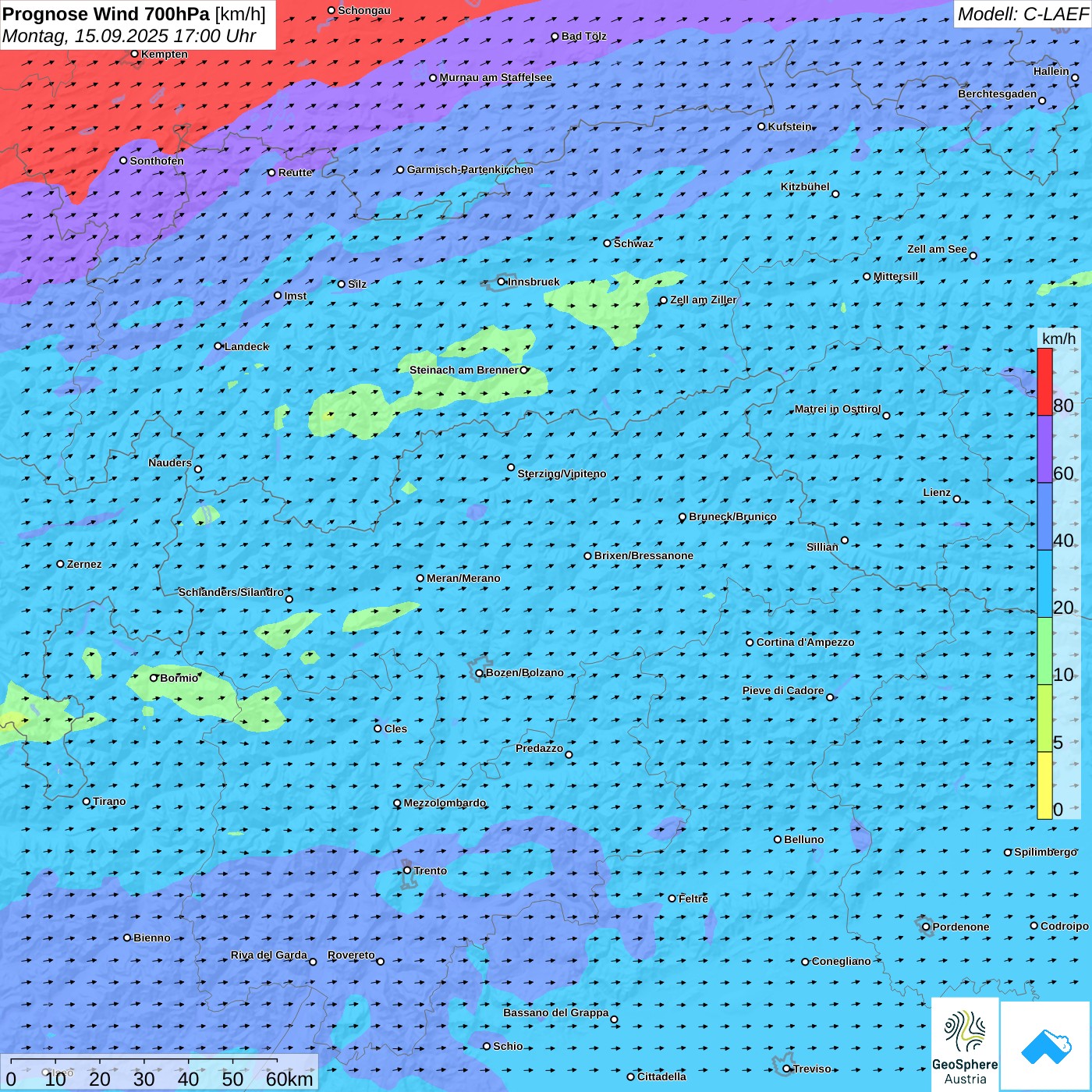The width and height of the screenshot is (1092, 1092).
Task: Click the 'Bassano del Grappa' label
Action: [x=556, y=1012]
